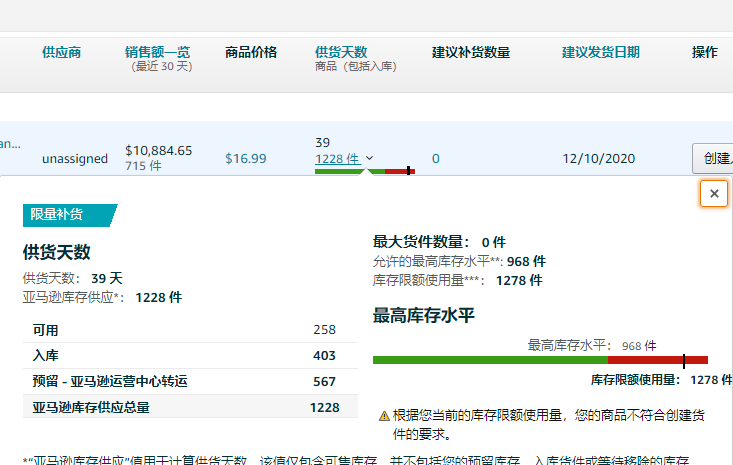The height and width of the screenshot is (465, 733).
Task: Select the $16.99 product price
Action: pos(246,159)
